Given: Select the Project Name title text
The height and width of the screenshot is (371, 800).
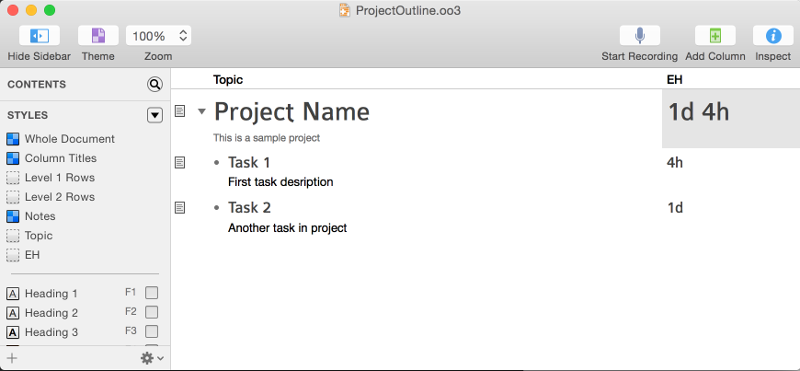Looking at the screenshot, I should tap(292, 111).
